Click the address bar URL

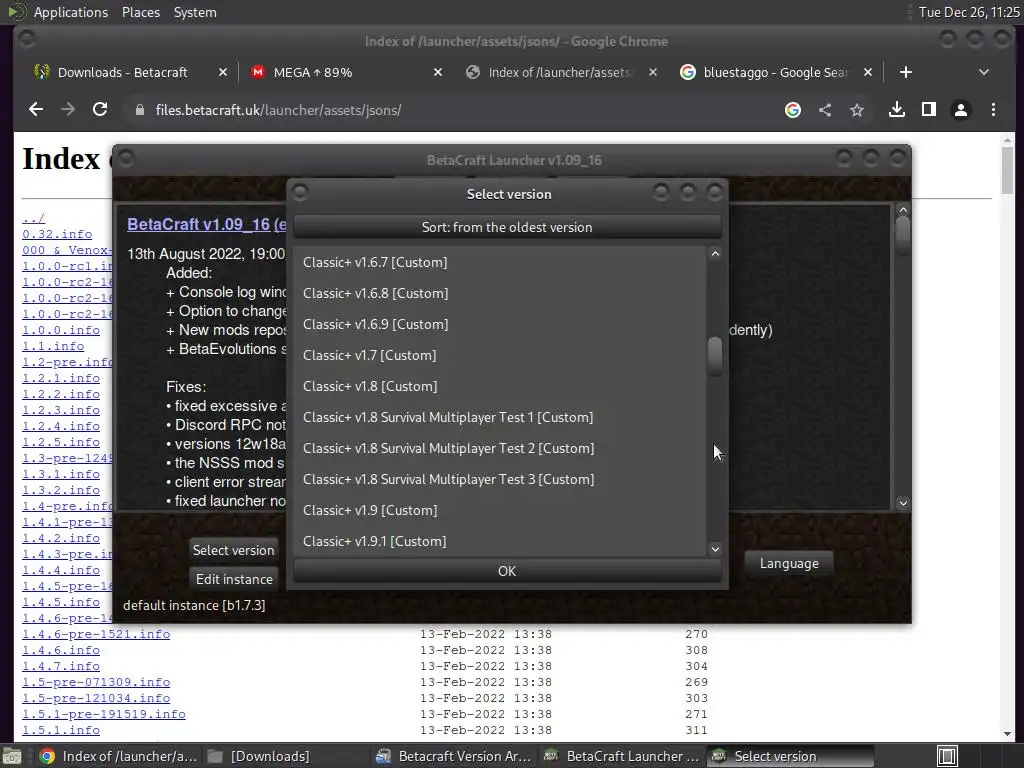coord(278,110)
